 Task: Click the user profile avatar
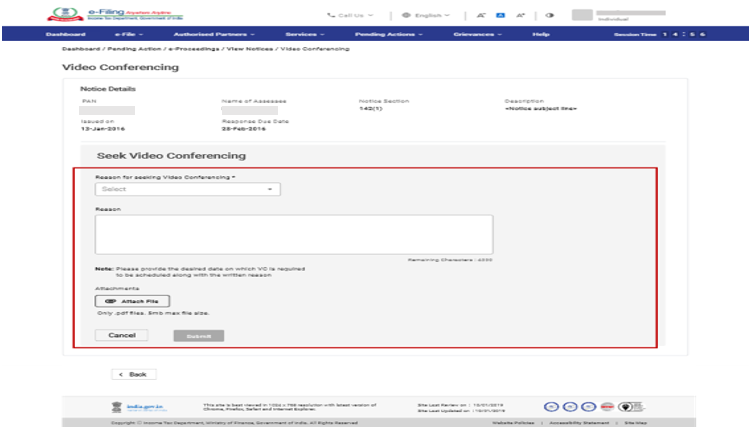tap(583, 16)
